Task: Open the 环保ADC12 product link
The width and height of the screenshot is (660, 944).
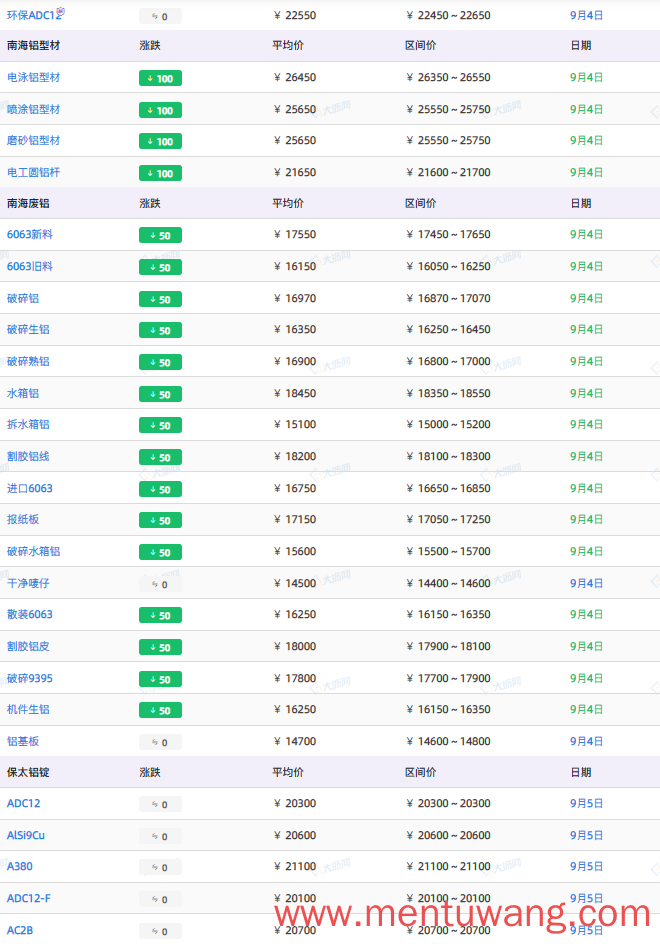Action: 34,16
